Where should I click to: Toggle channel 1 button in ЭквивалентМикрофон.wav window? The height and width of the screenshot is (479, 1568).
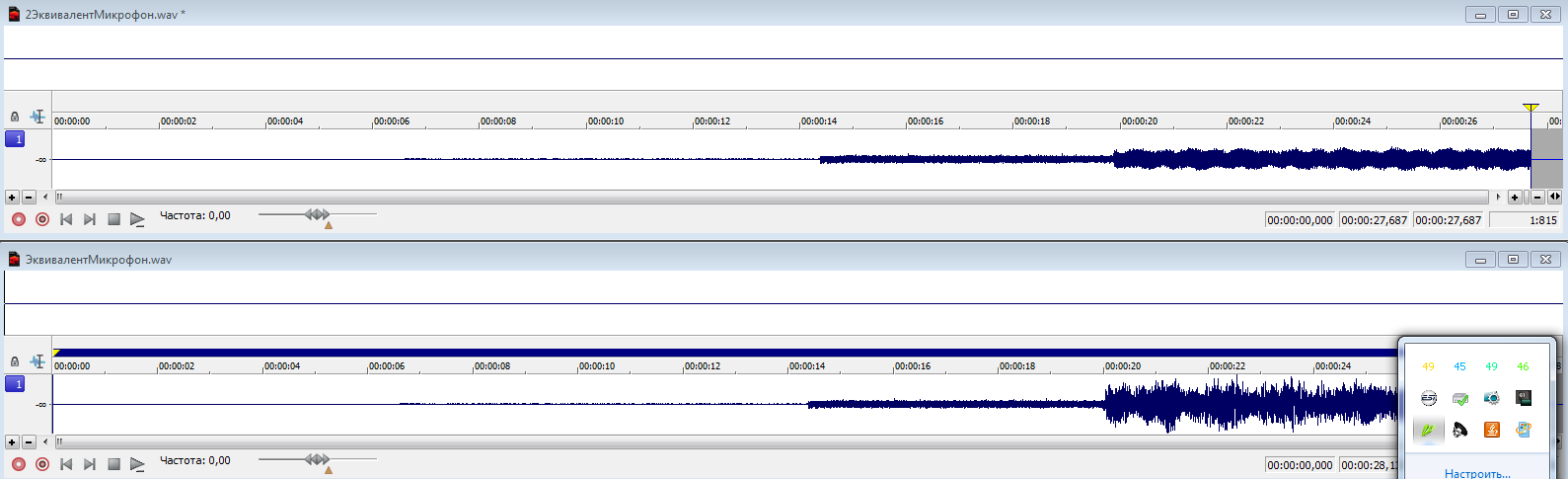15,384
